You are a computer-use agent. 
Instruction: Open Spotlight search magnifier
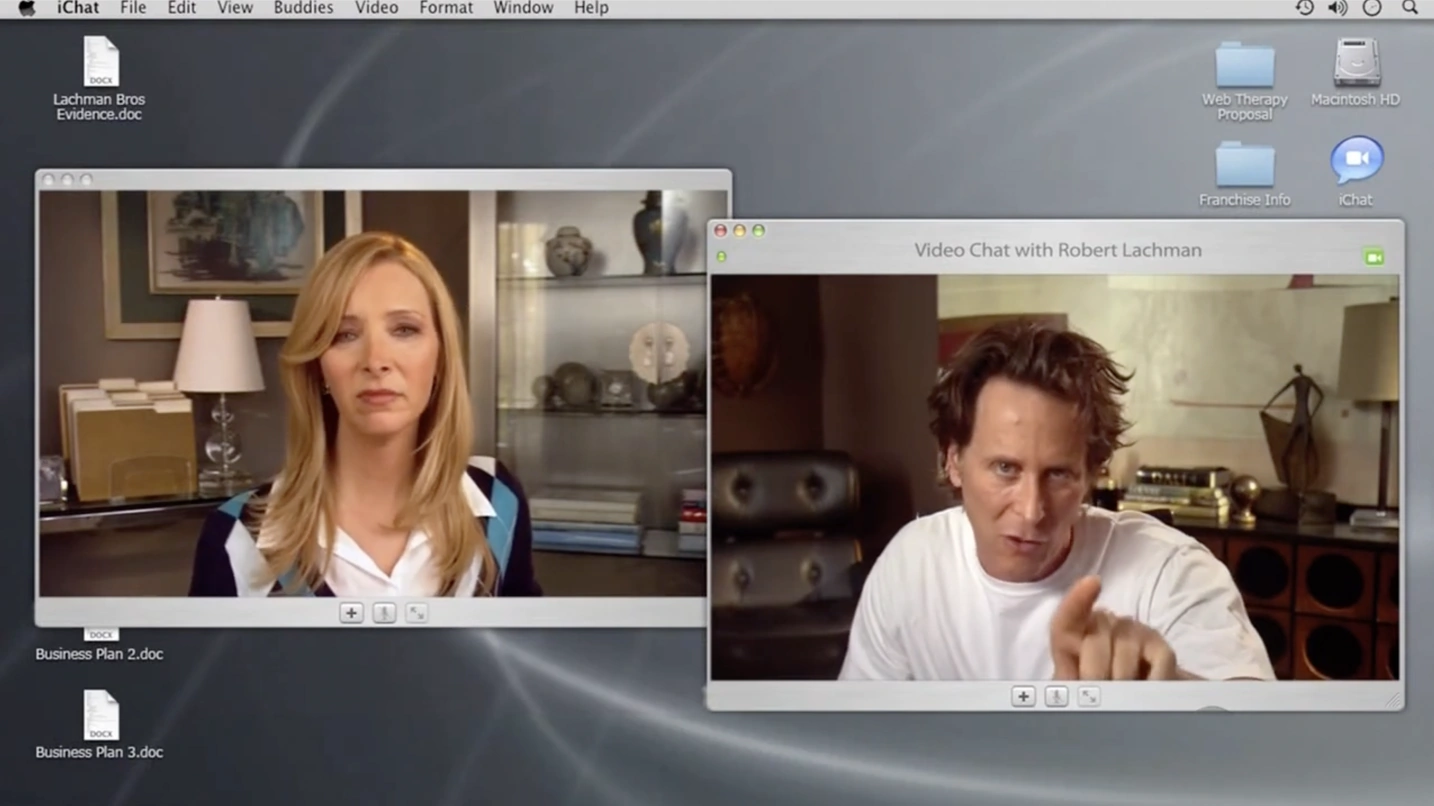click(x=1410, y=8)
